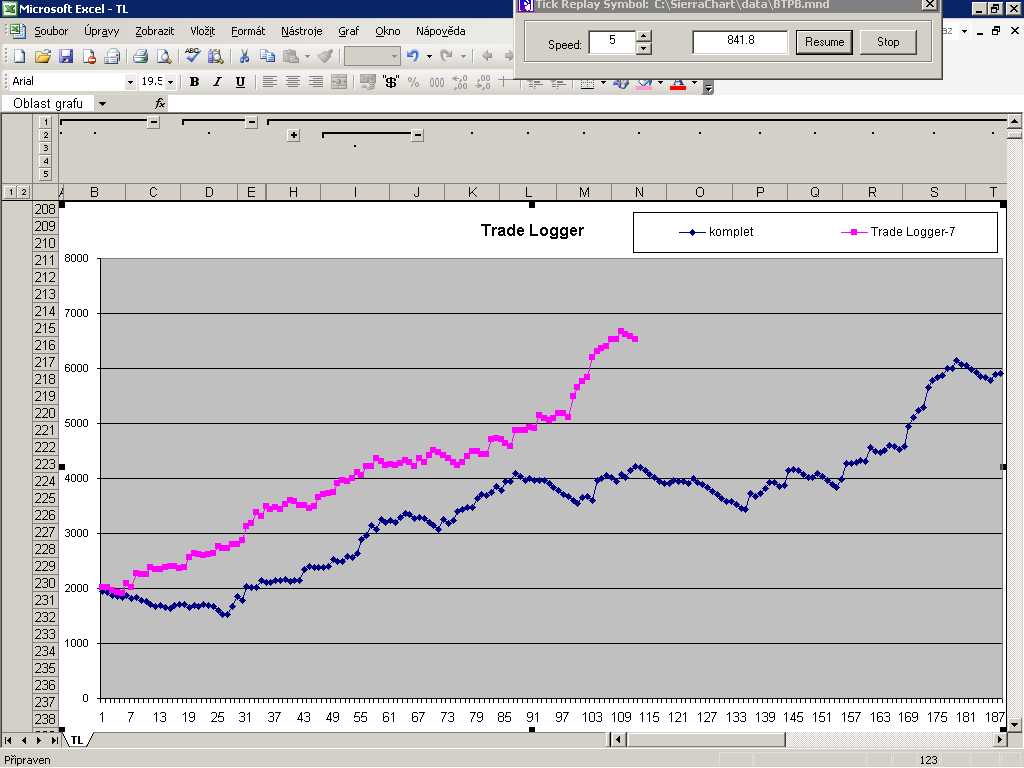The image size is (1024, 768).
Task: Expand the hidden column group above column H
Action: 293,135
